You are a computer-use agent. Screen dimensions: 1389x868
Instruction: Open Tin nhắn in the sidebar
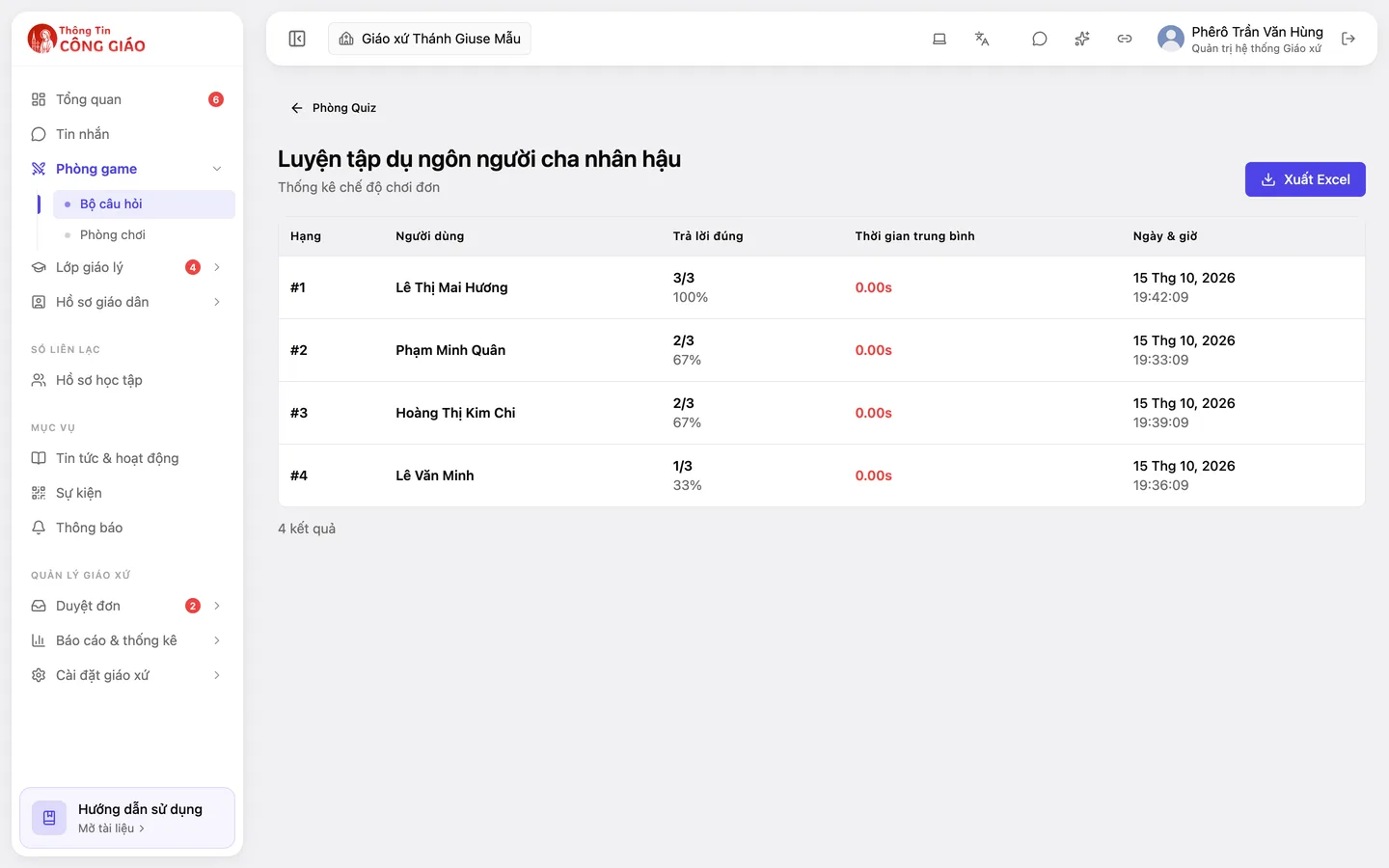[127, 134]
